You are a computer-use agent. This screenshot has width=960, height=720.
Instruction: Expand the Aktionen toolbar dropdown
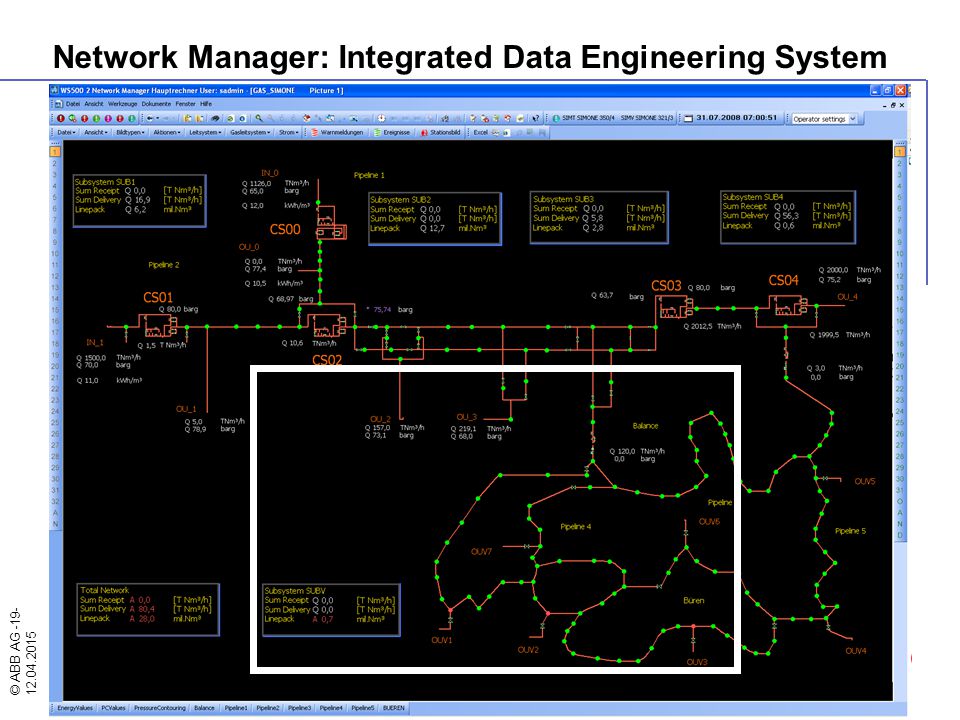[167, 132]
